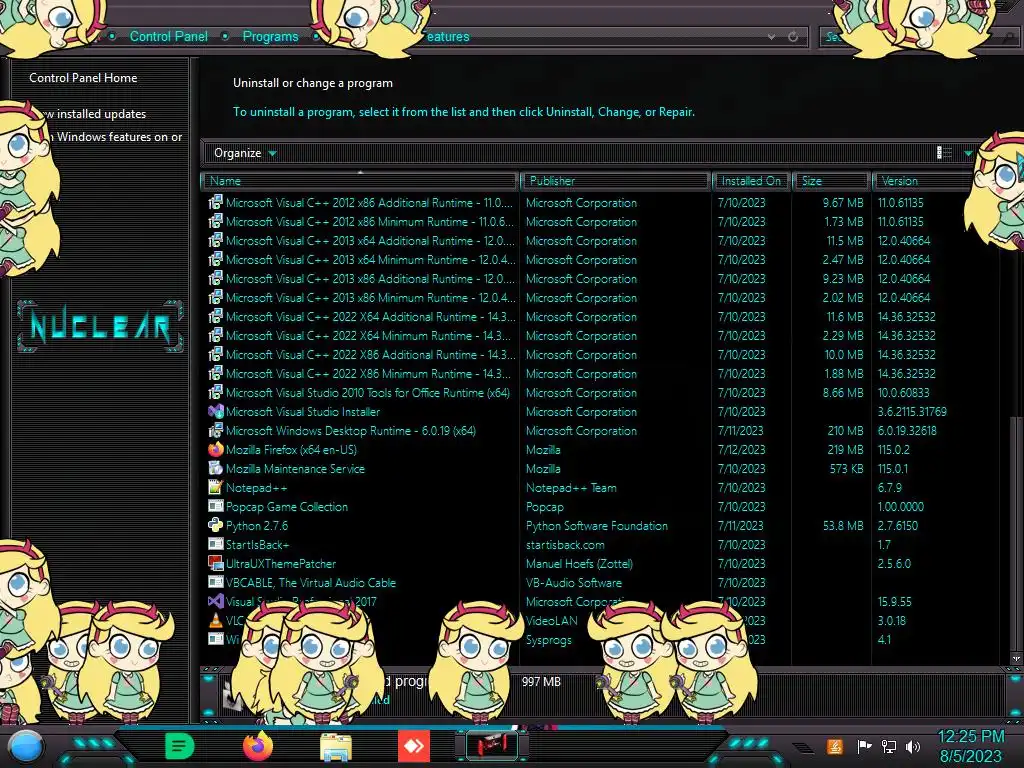
Task: Click icon of Visual C++ 2022 X64 Minimum Runtime
Action: pos(216,336)
